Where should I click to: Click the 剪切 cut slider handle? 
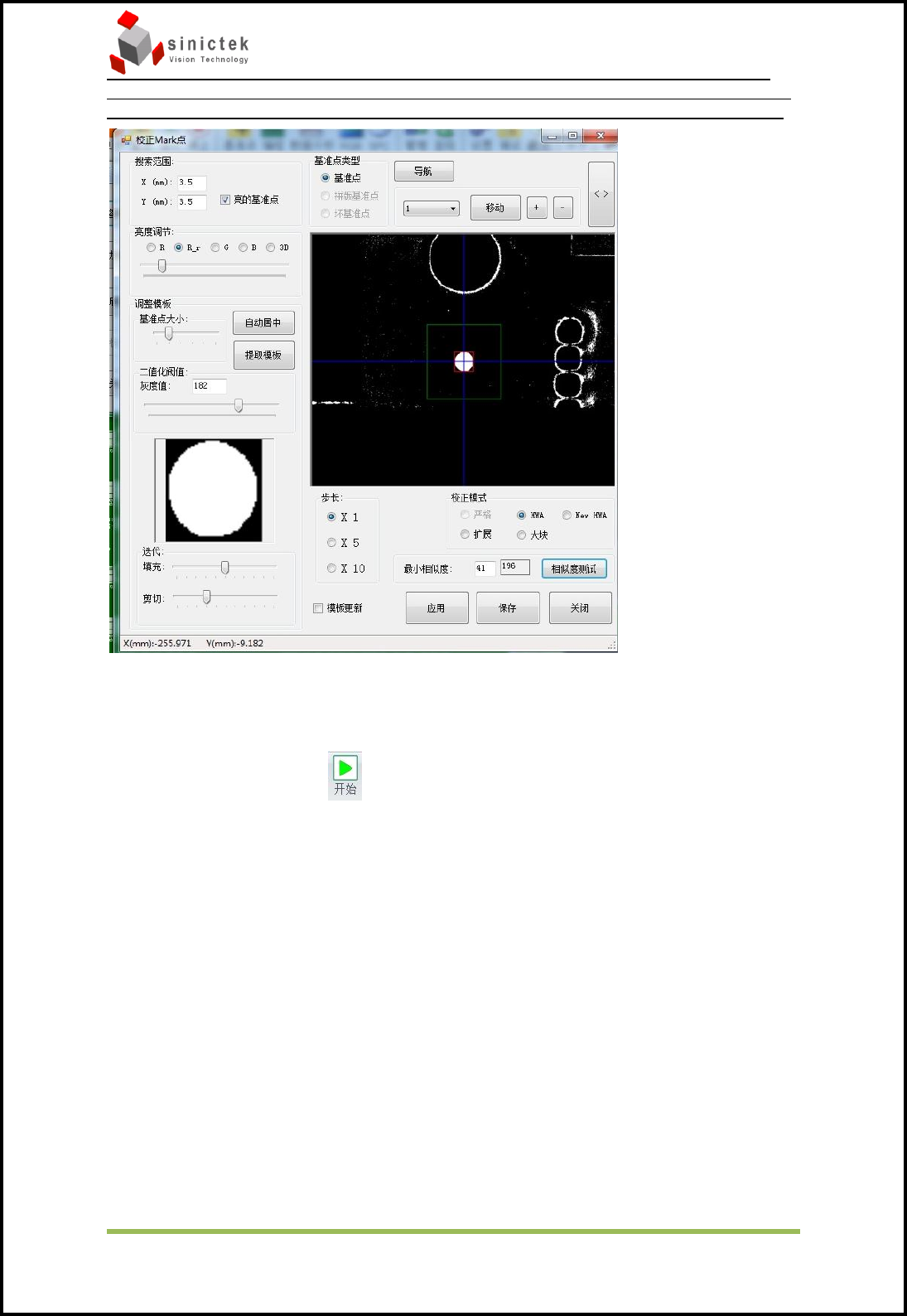pyautogui.click(x=207, y=597)
